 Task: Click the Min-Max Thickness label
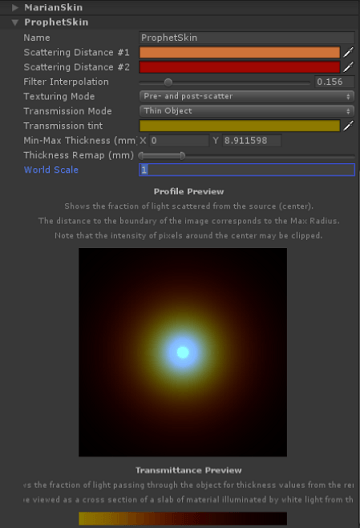[x=80, y=140]
